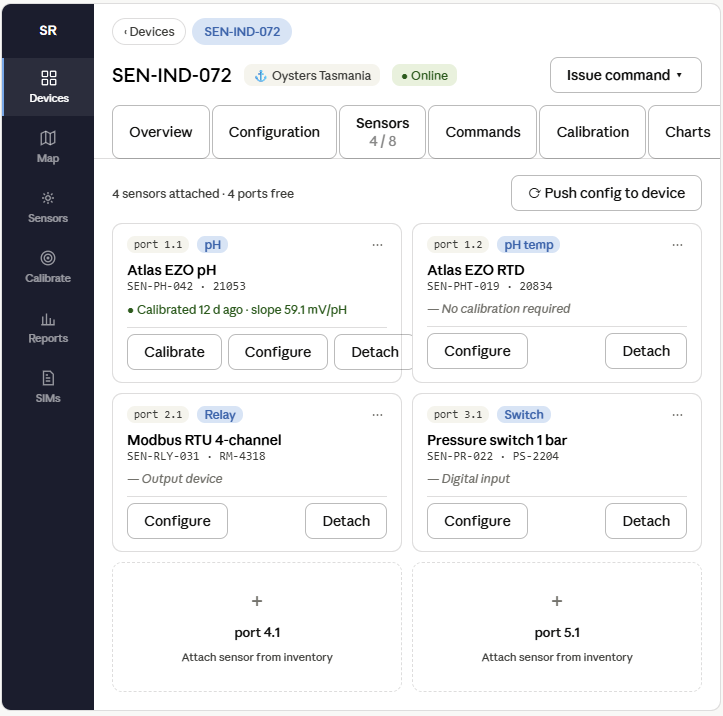The height and width of the screenshot is (716, 723).
Task: Switch to the Configuration tab
Action: (274, 132)
